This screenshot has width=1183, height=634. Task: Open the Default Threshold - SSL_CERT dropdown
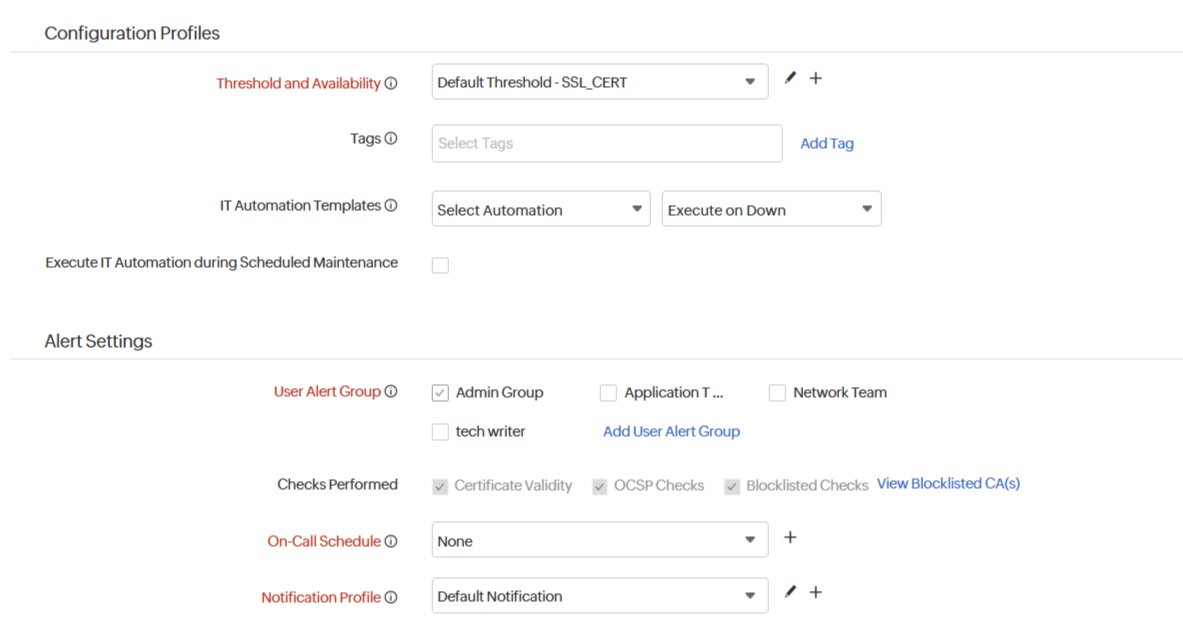[x=599, y=82]
